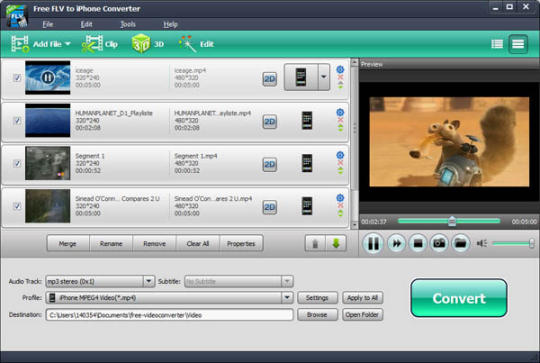Open the Tools menu

click(128, 24)
